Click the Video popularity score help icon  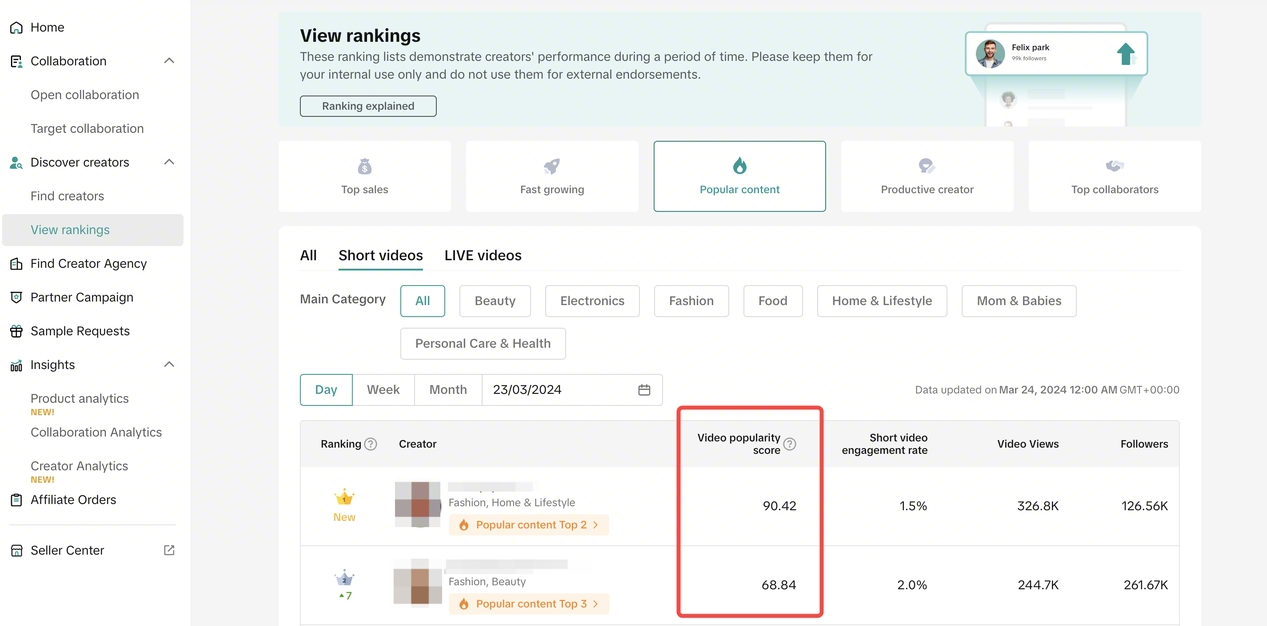(x=790, y=444)
